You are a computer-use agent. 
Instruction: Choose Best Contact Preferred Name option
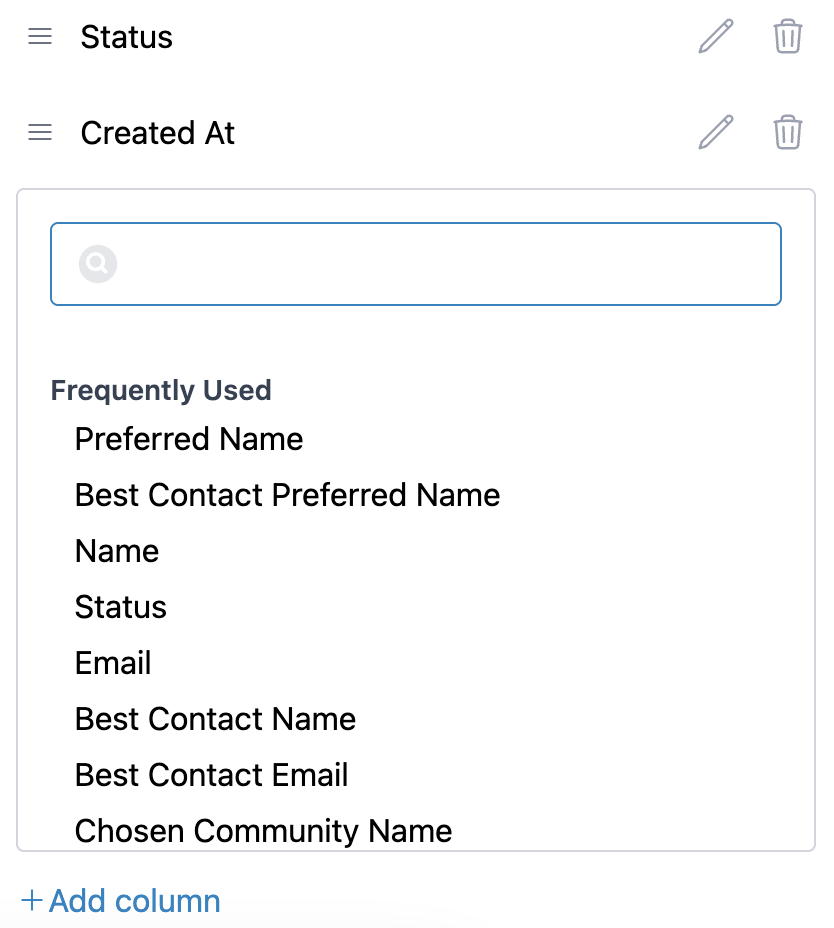coord(287,495)
